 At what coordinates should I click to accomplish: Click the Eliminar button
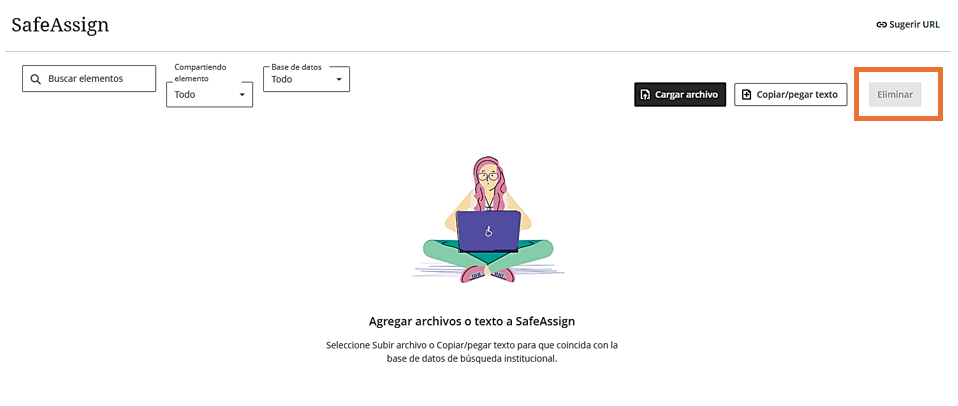[x=895, y=95]
